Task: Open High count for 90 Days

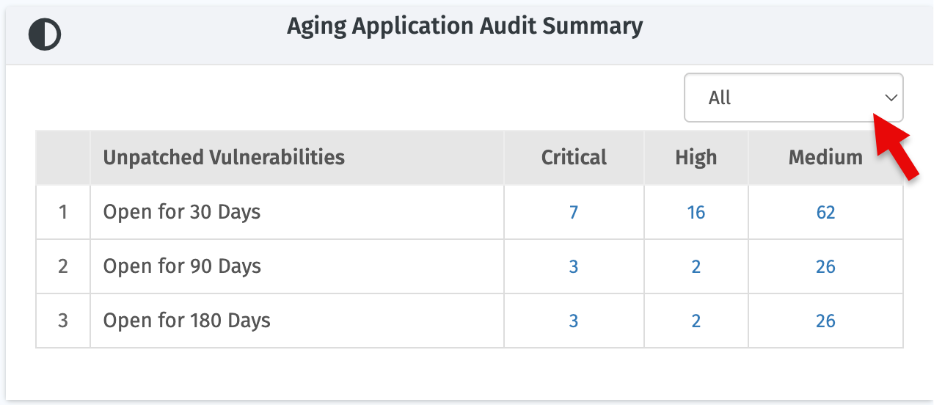Action: 696,266
